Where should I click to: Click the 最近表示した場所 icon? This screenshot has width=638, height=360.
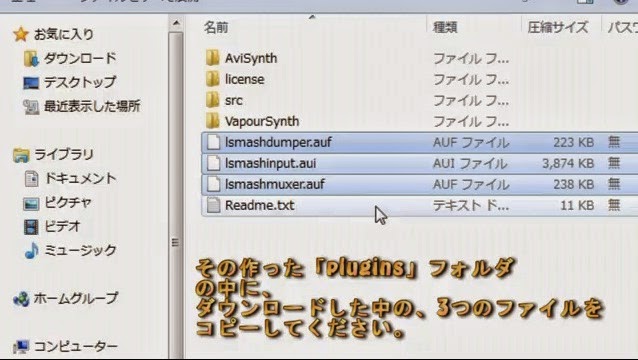coord(31,107)
